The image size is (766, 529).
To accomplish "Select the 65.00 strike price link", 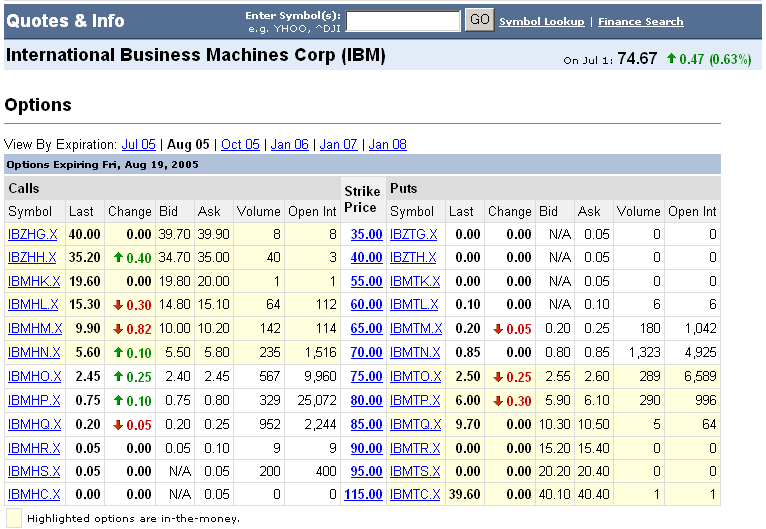I will click(366, 328).
